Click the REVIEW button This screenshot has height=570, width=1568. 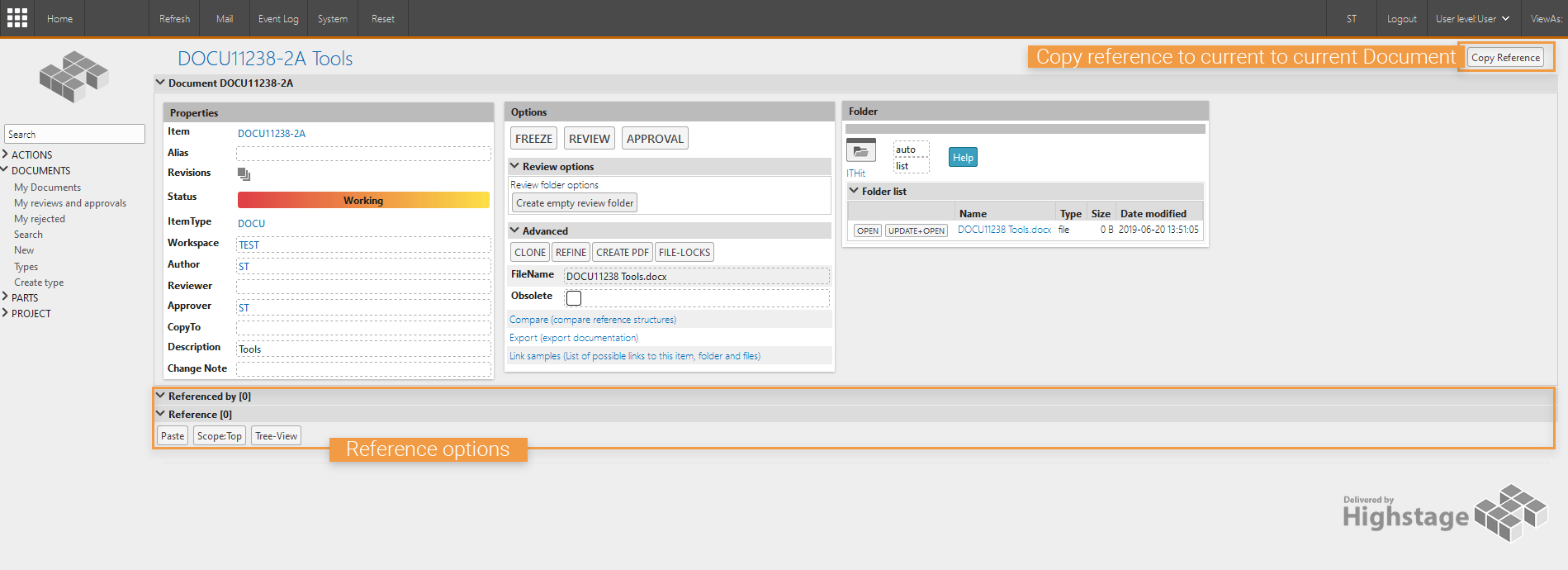click(x=590, y=138)
